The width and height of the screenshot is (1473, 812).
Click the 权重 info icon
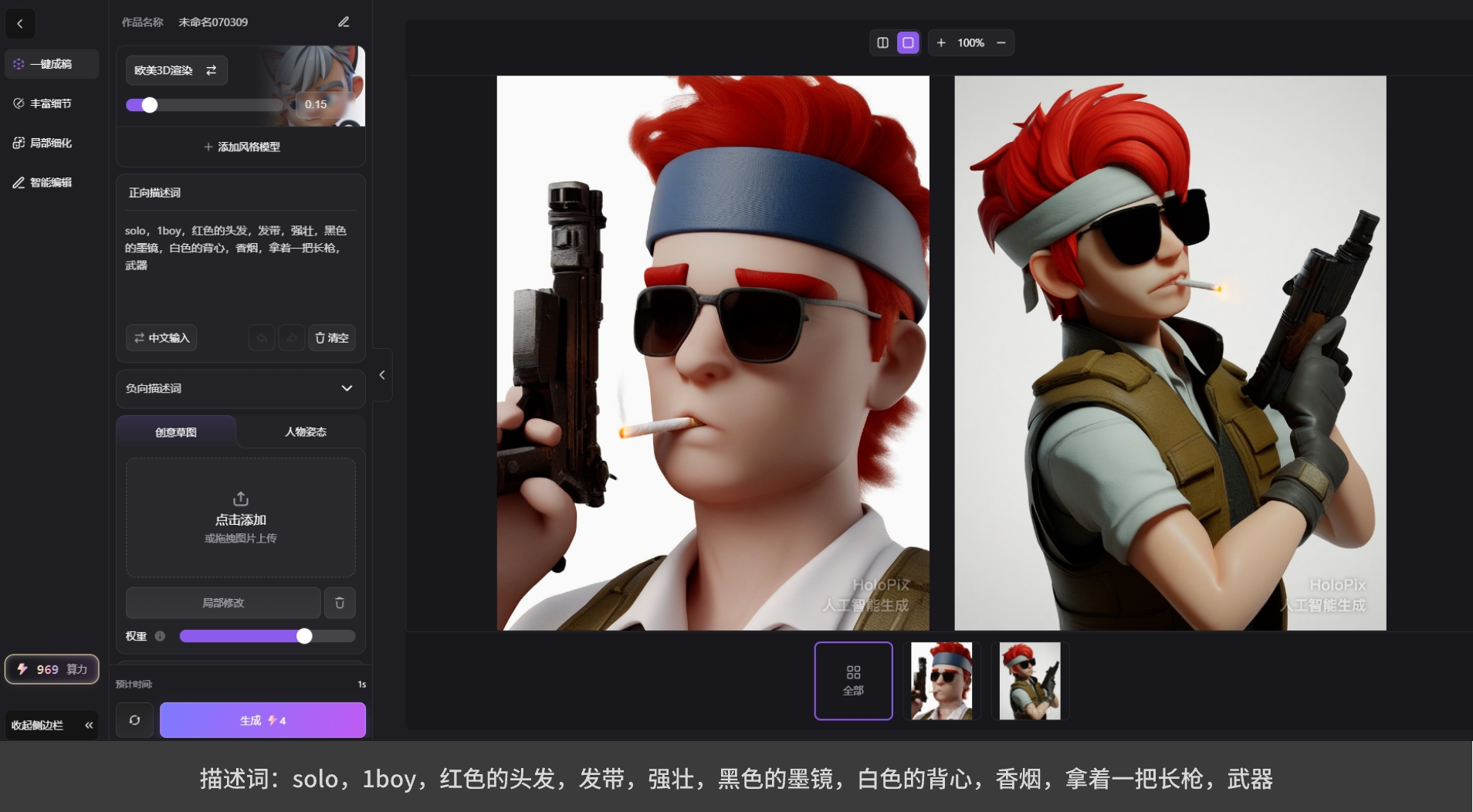[x=160, y=636]
